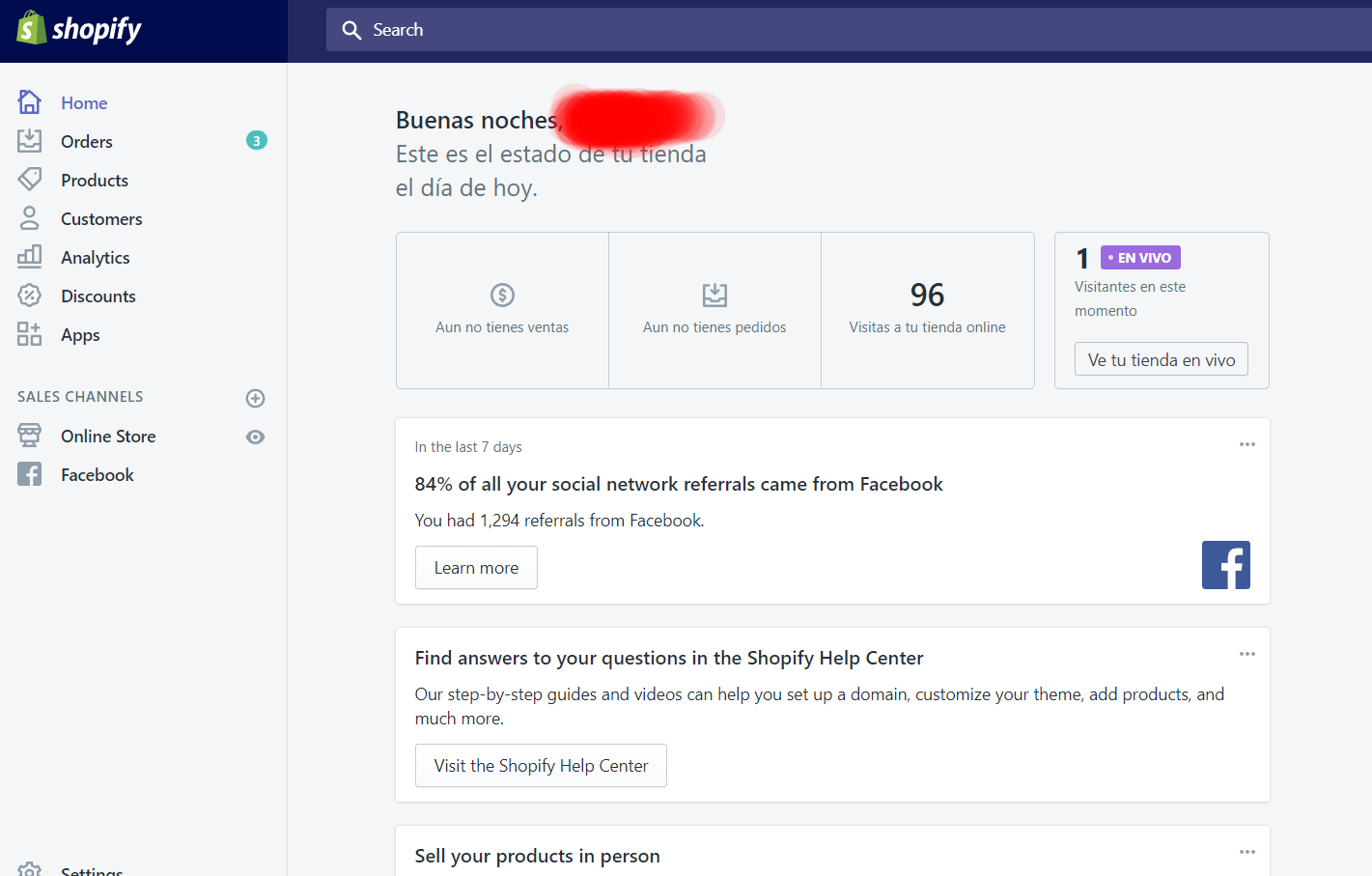
Task: Click Aun no tienes pedidos card
Action: [714, 310]
